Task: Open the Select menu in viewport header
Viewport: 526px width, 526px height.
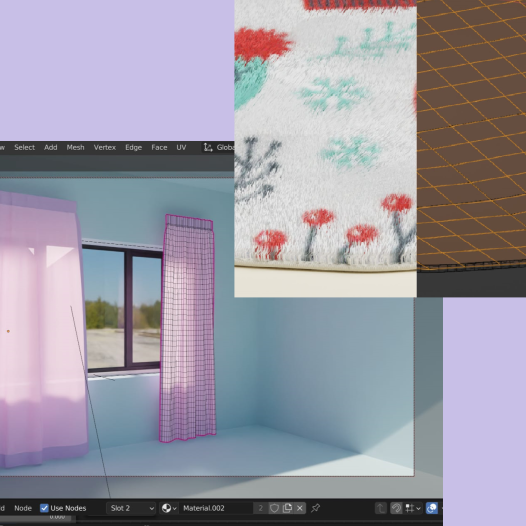Action: coord(24,147)
